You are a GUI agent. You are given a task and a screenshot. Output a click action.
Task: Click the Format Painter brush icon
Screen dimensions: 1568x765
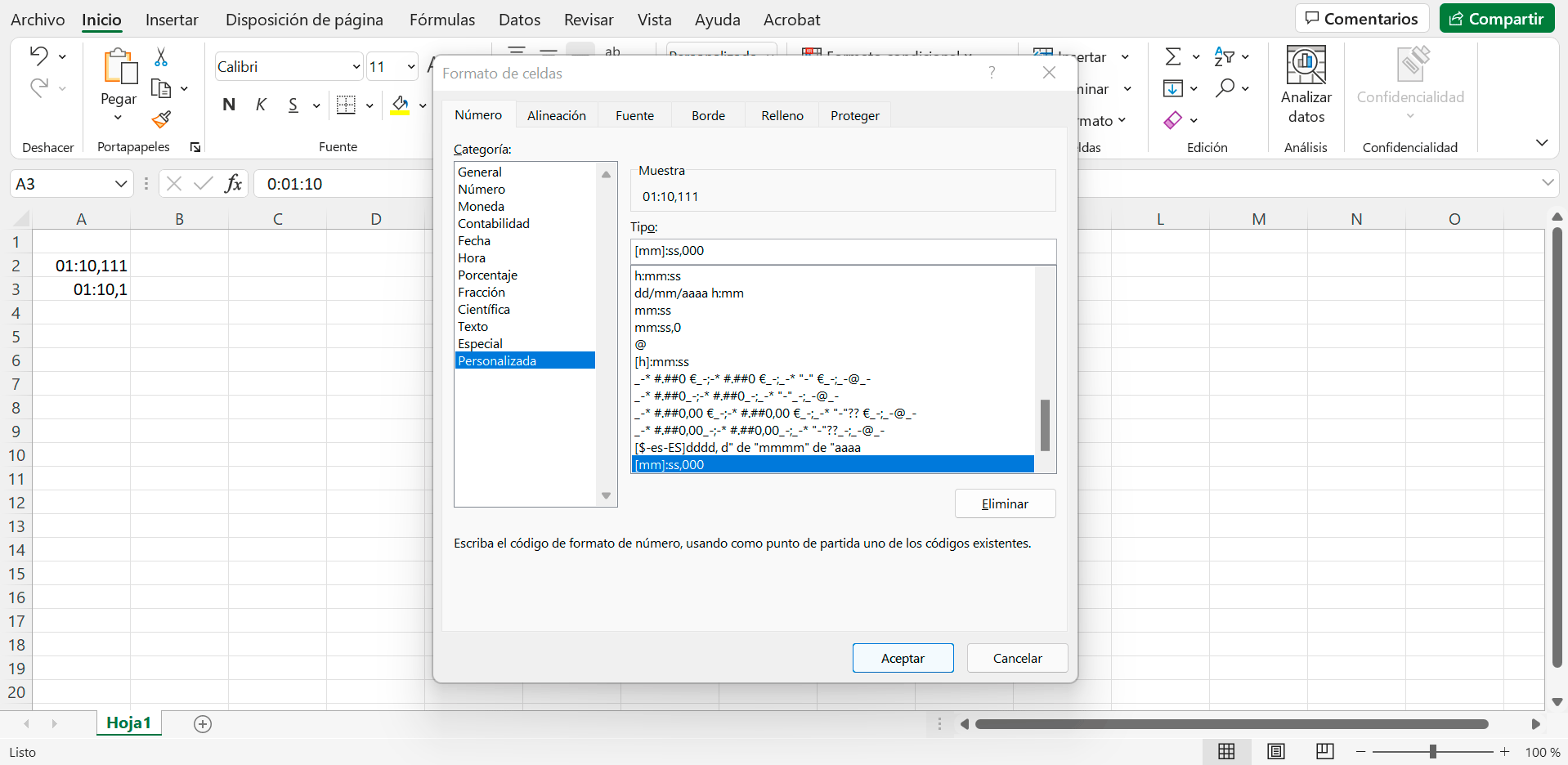tap(161, 120)
